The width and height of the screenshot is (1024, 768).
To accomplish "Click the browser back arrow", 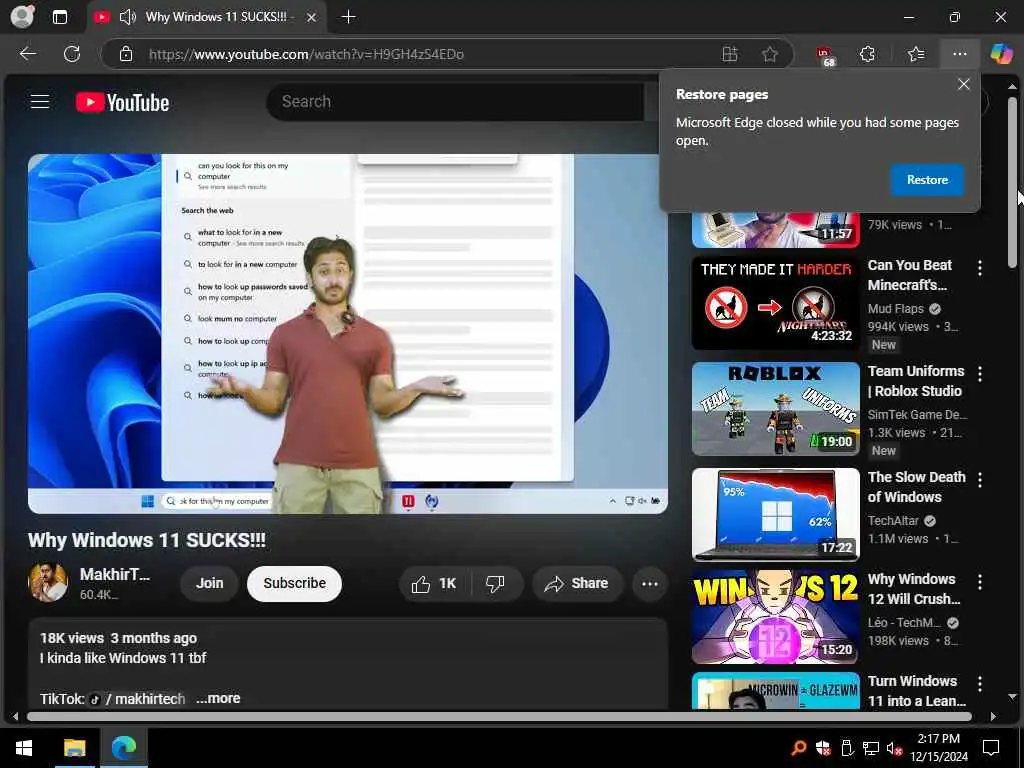I will point(27,54).
